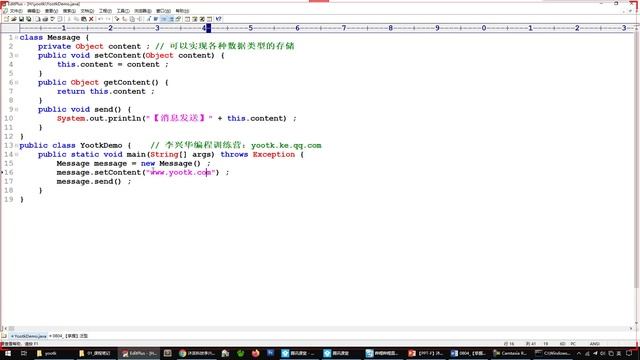Click the PC file format status bar entry
Image resolution: width=640 pixels, height=360 pixels.
tap(573, 344)
